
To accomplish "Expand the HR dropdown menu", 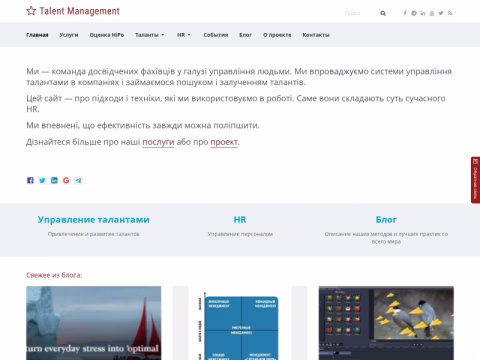I will tap(184, 35).
